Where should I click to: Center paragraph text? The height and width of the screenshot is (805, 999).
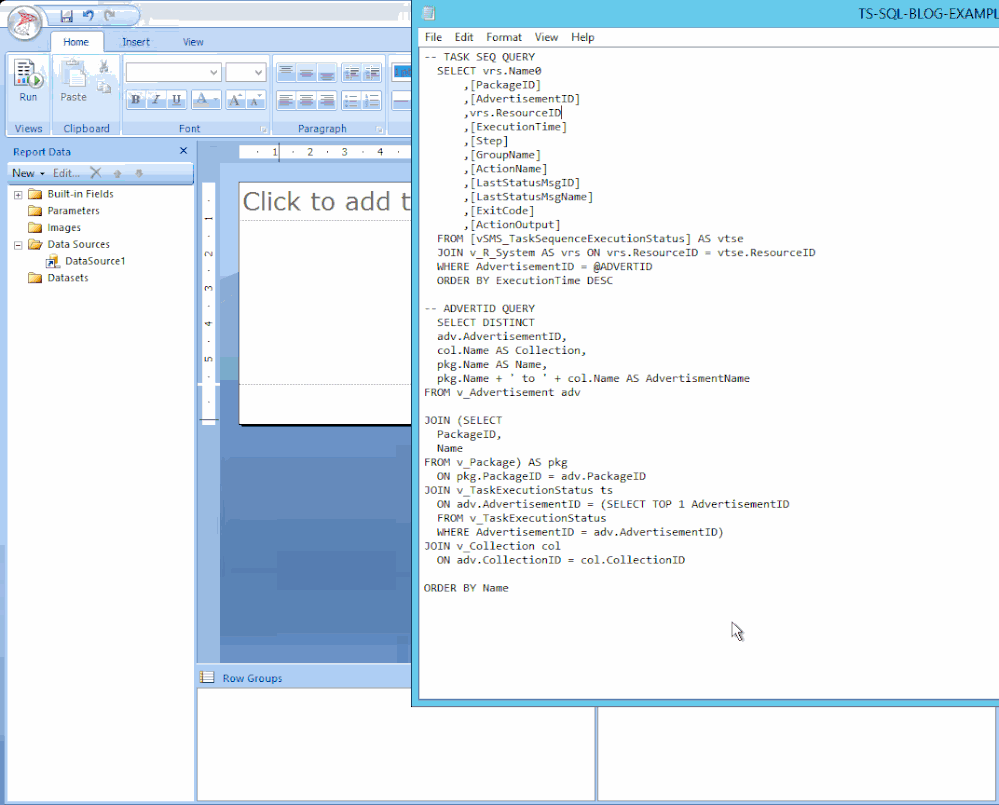[x=306, y=100]
